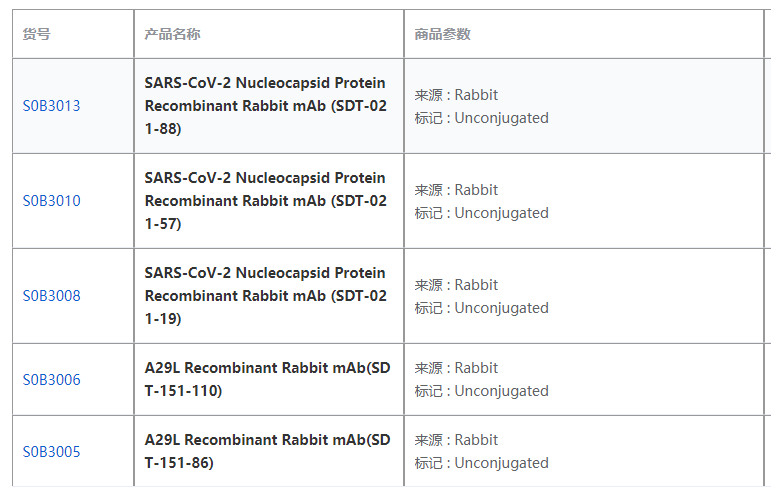Click 来源: Rabbit in the S0B3013 row
The width and height of the screenshot is (771, 492).
(x=457, y=95)
